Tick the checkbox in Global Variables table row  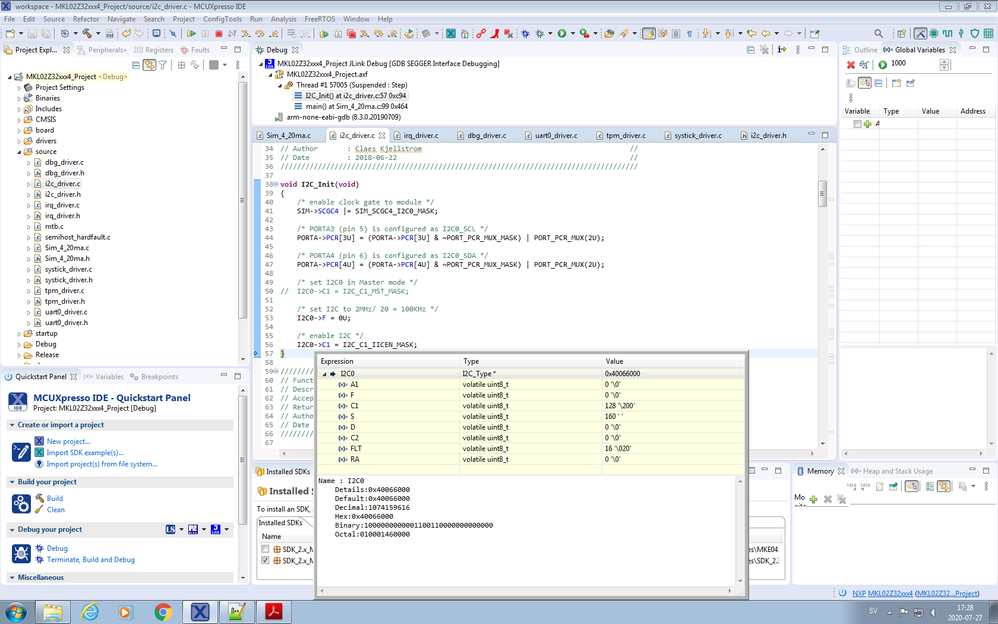click(x=857, y=124)
